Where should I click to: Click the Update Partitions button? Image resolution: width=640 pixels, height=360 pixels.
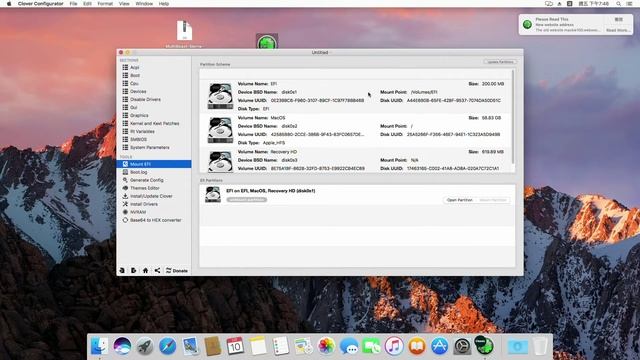(500, 62)
